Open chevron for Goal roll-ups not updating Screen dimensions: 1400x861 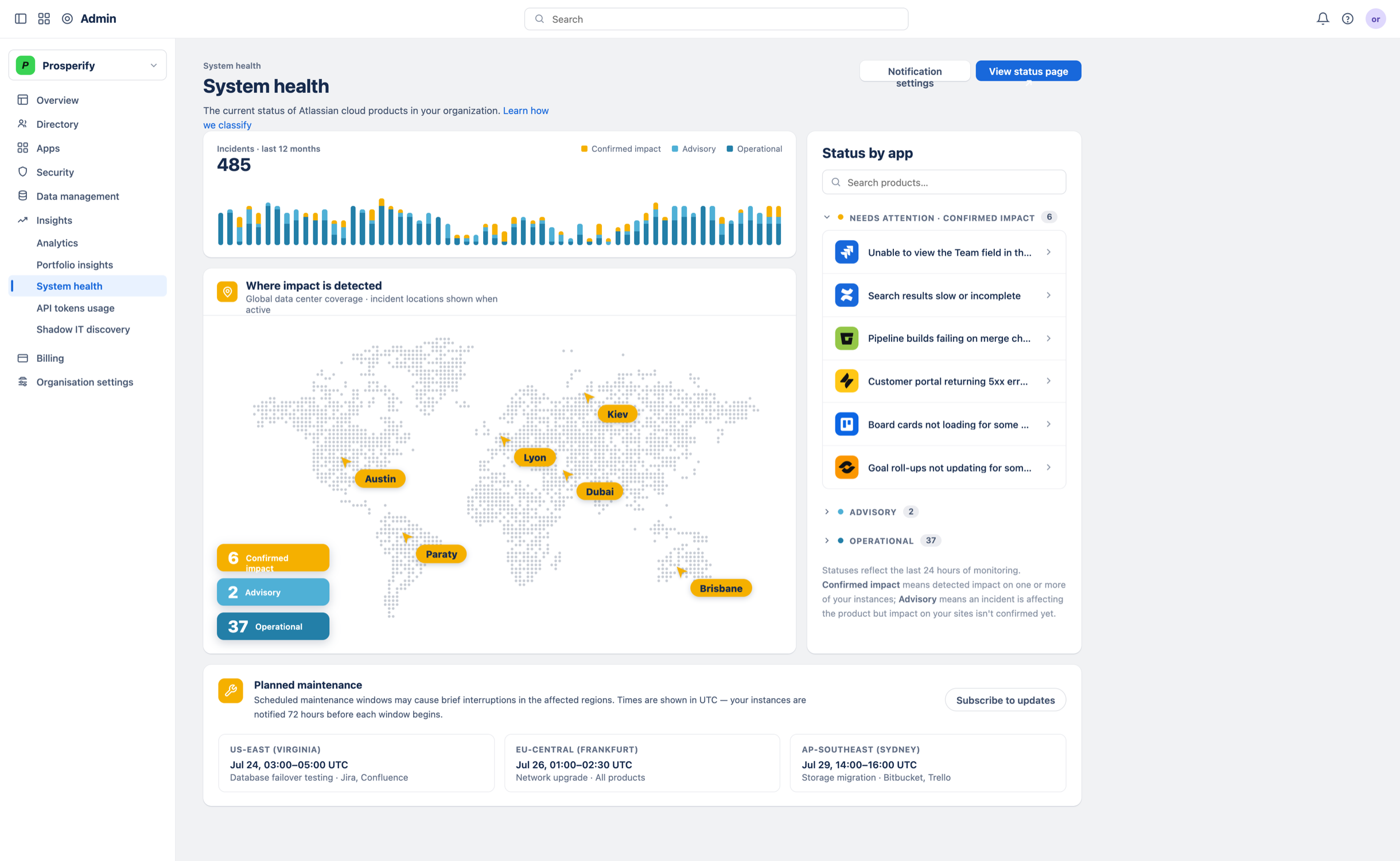pyautogui.click(x=1049, y=467)
